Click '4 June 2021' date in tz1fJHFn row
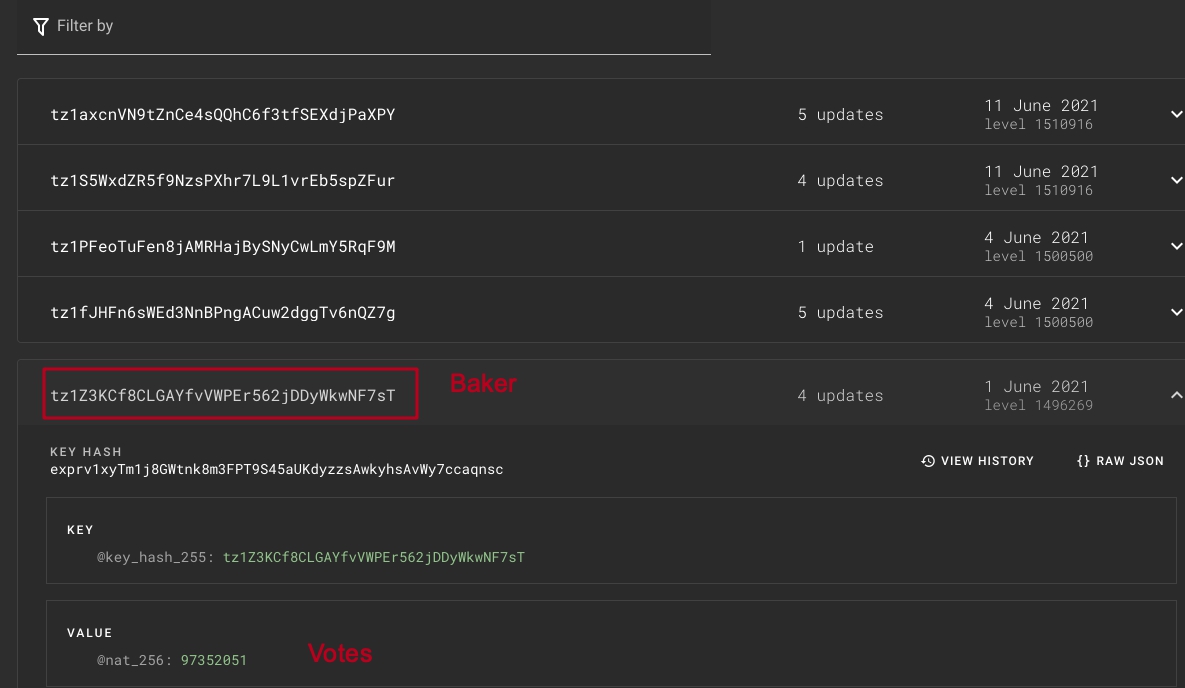1185x688 pixels. pos(1037,303)
